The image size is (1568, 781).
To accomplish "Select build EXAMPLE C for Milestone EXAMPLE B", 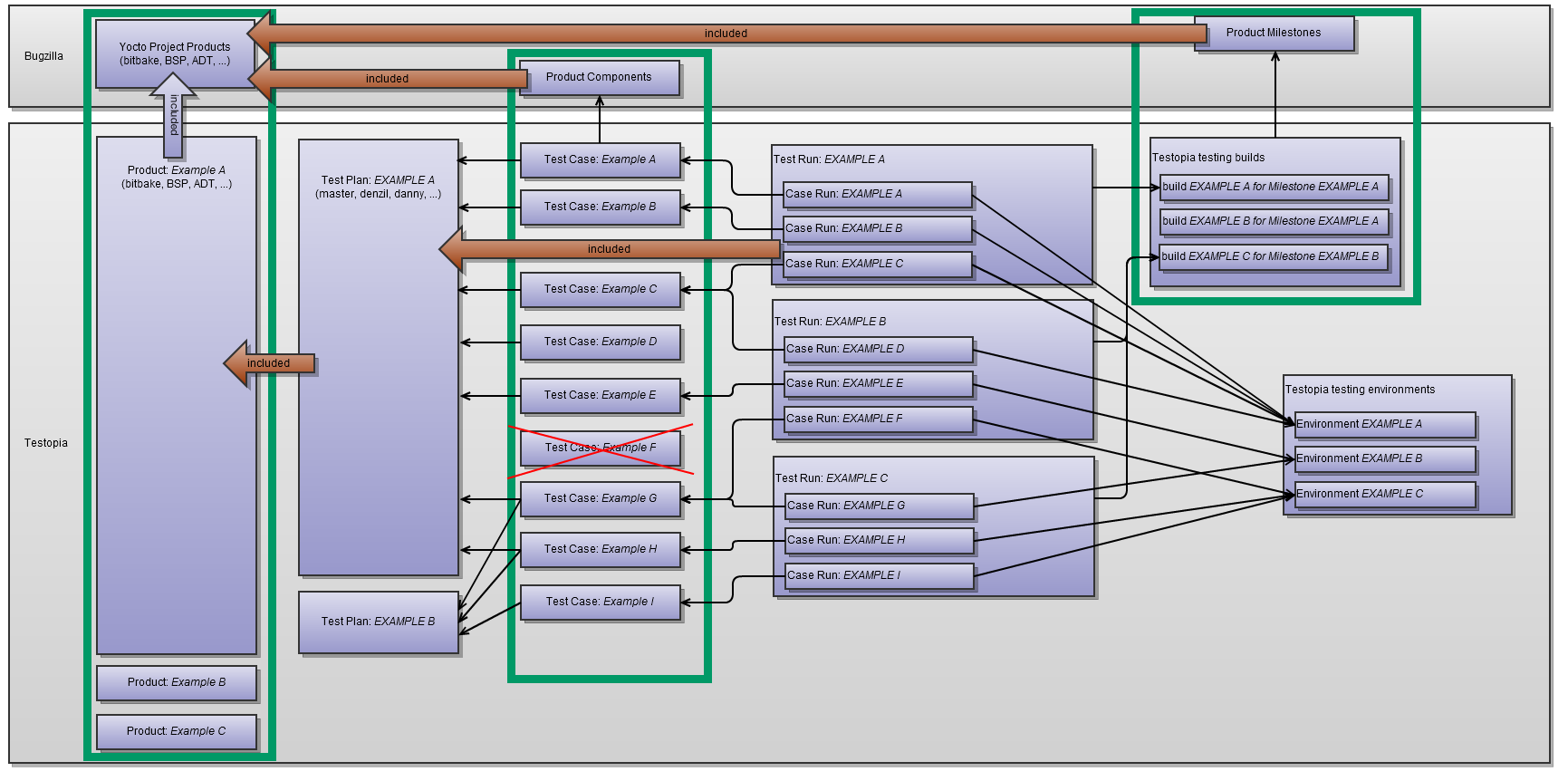I will (1273, 257).
